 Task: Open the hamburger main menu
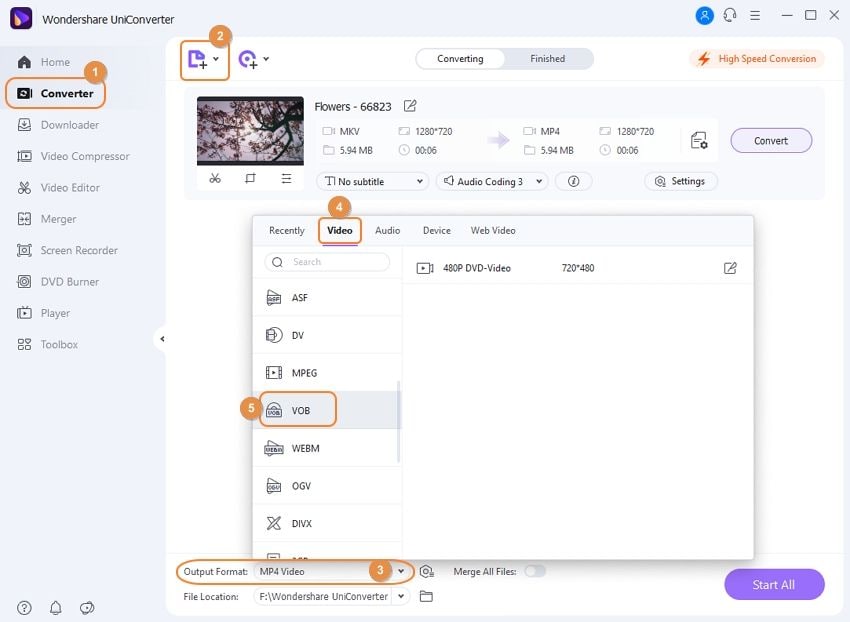755,16
